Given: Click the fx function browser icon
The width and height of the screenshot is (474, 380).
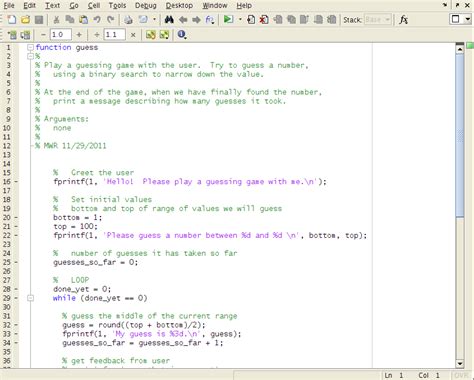Looking at the screenshot, I should [404, 20].
